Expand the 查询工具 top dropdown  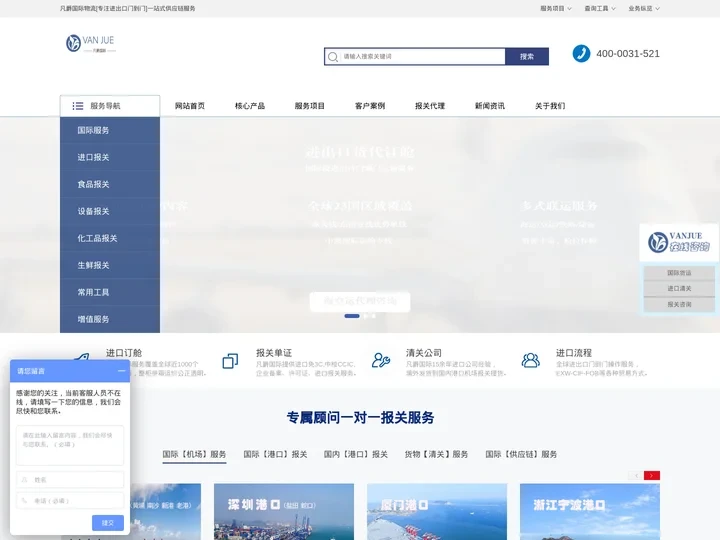pos(600,8)
